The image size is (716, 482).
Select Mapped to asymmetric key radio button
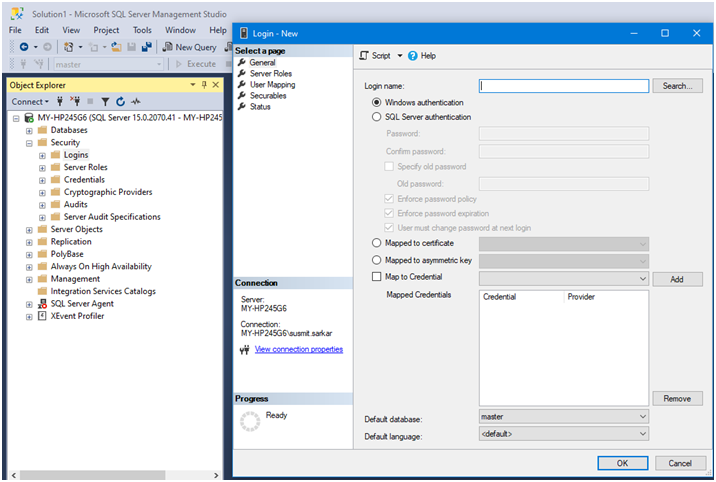[x=376, y=260]
